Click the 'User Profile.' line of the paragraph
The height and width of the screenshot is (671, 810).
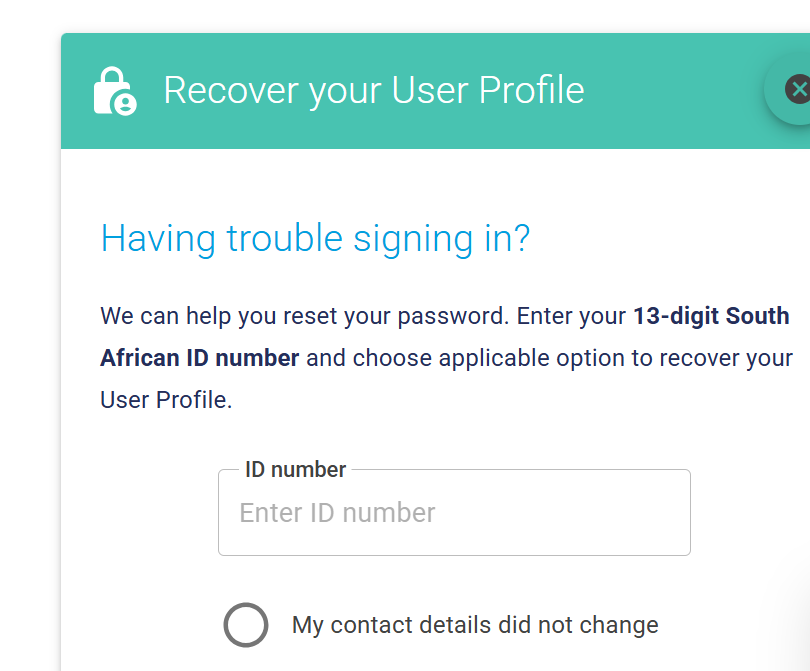coord(166,400)
